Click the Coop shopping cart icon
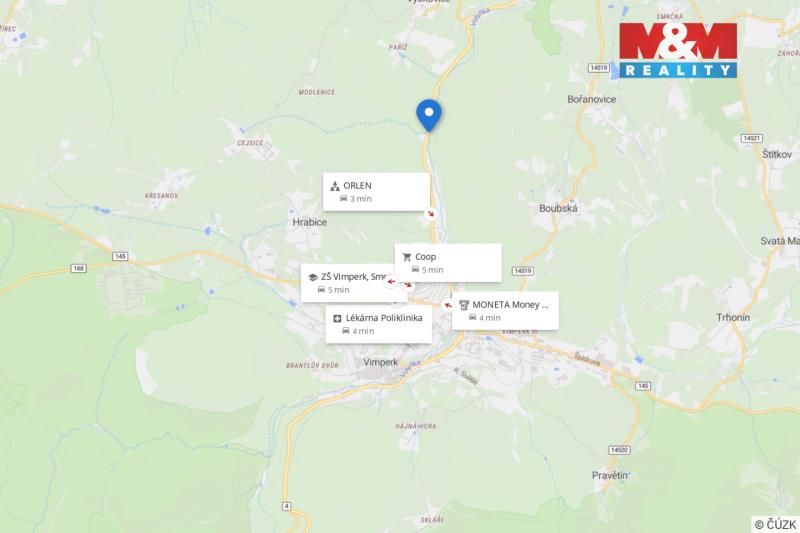The width and height of the screenshot is (800, 533). coord(407,257)
